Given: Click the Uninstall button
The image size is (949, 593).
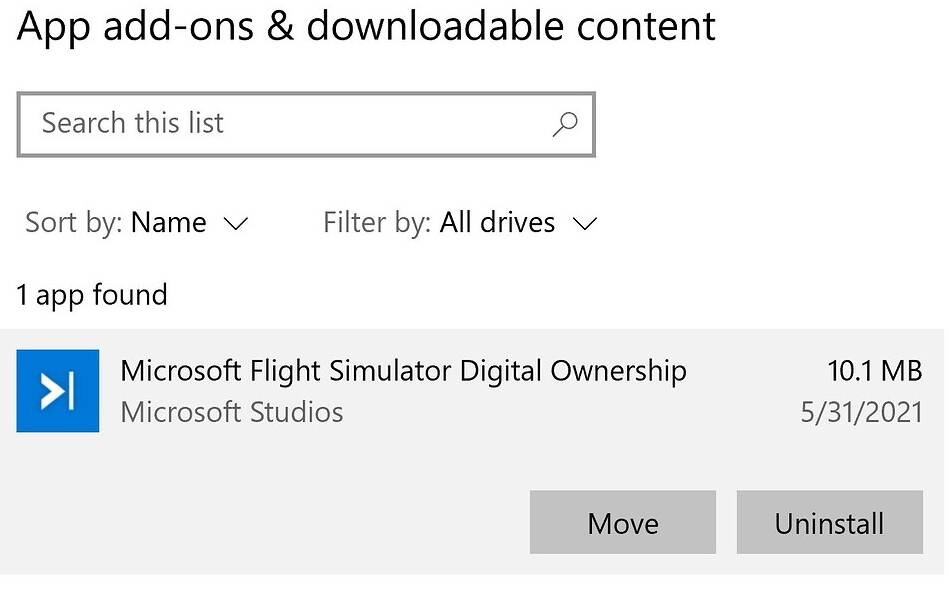Looking at the screenshot, I should click(830, 522).
